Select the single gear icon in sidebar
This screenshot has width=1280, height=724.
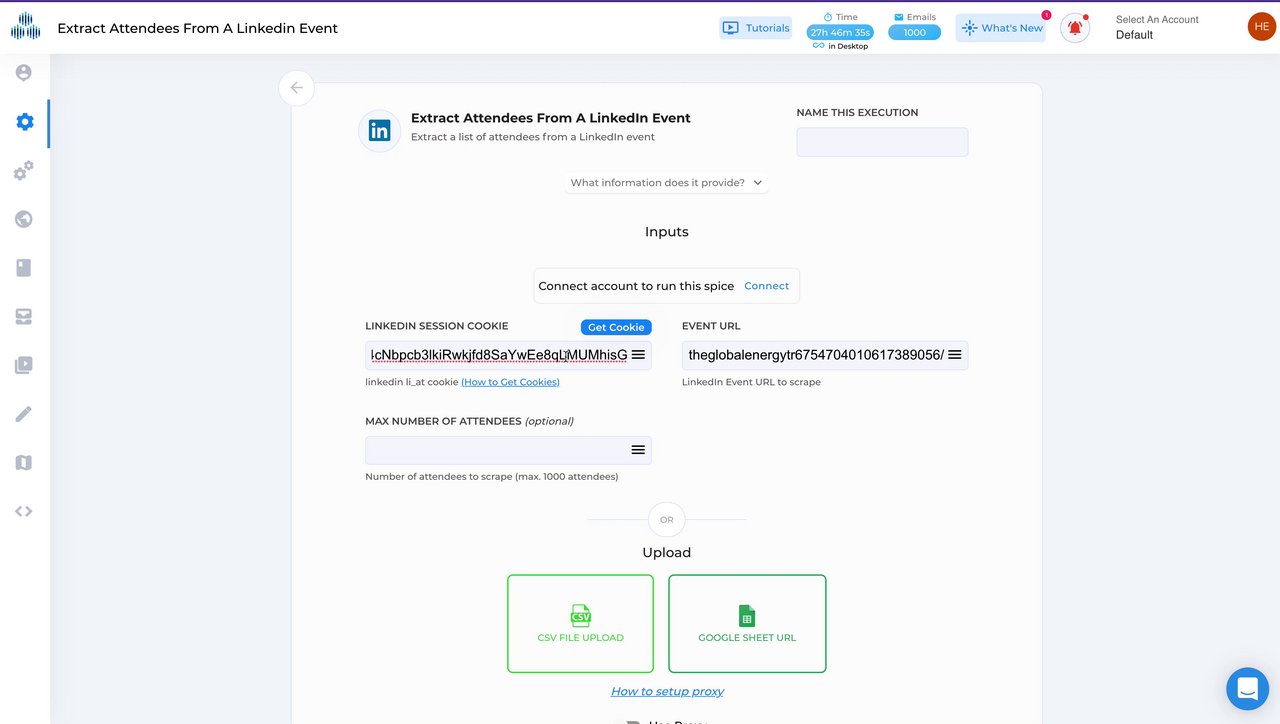click(24, 122)
